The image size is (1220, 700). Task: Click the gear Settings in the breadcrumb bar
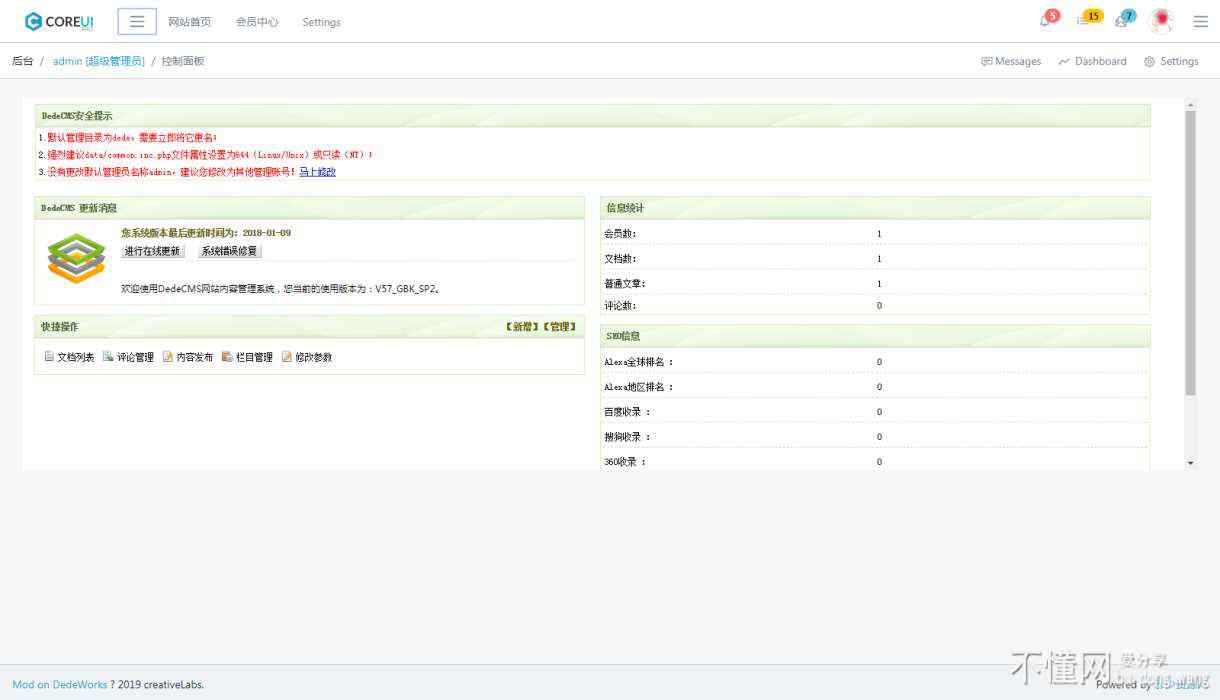pyautogui.click(x=1171, y=61)
